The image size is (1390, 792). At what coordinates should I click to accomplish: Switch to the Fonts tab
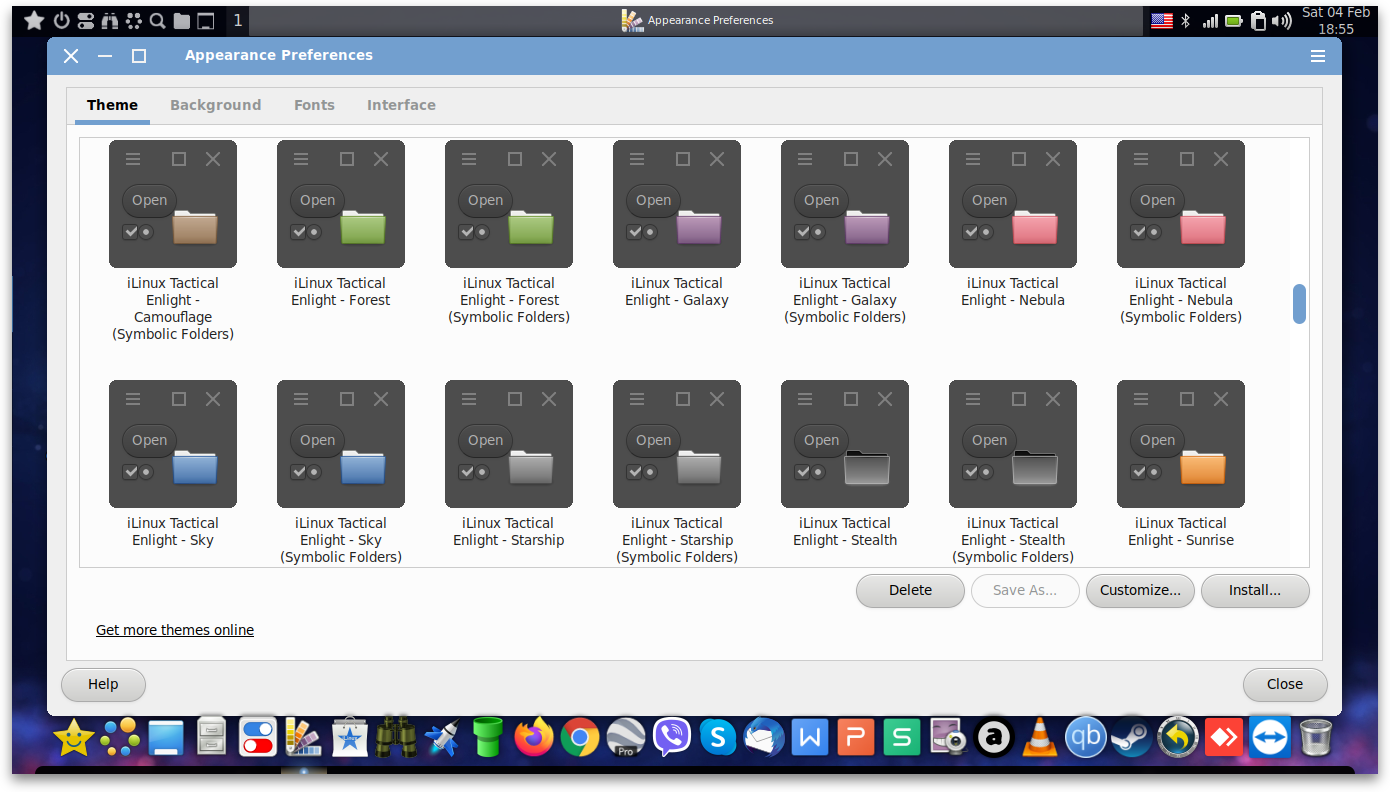tap(314, 105)
